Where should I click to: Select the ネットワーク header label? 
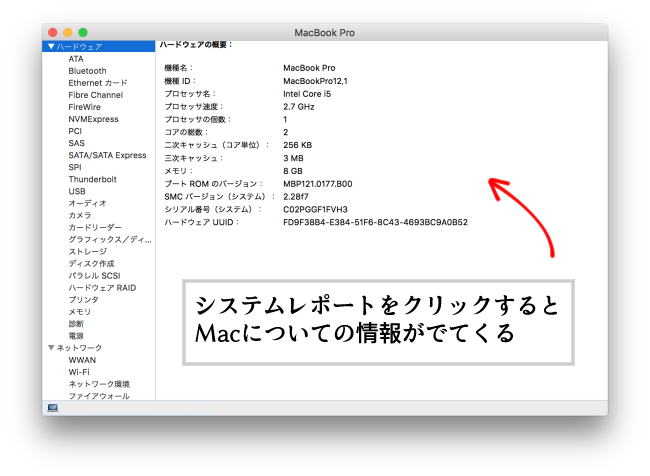(x=79, y=347)
